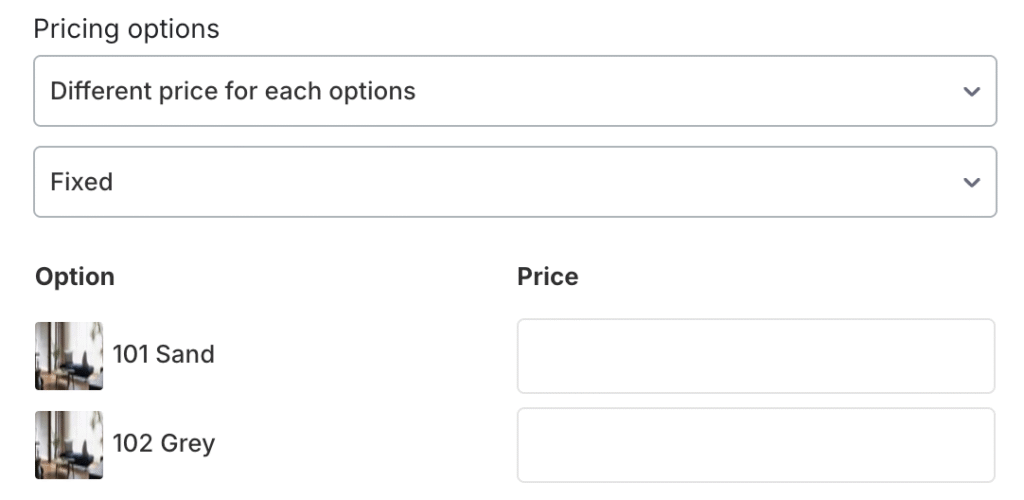Open the Fixed price type dropdown

515,181
